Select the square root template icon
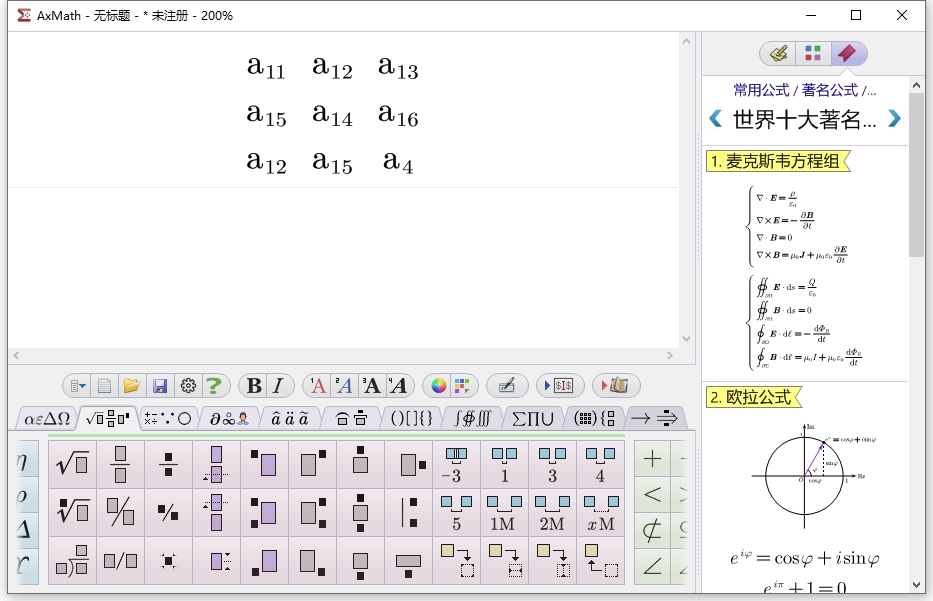Screen dimensions: 933x601 [71, 463]
